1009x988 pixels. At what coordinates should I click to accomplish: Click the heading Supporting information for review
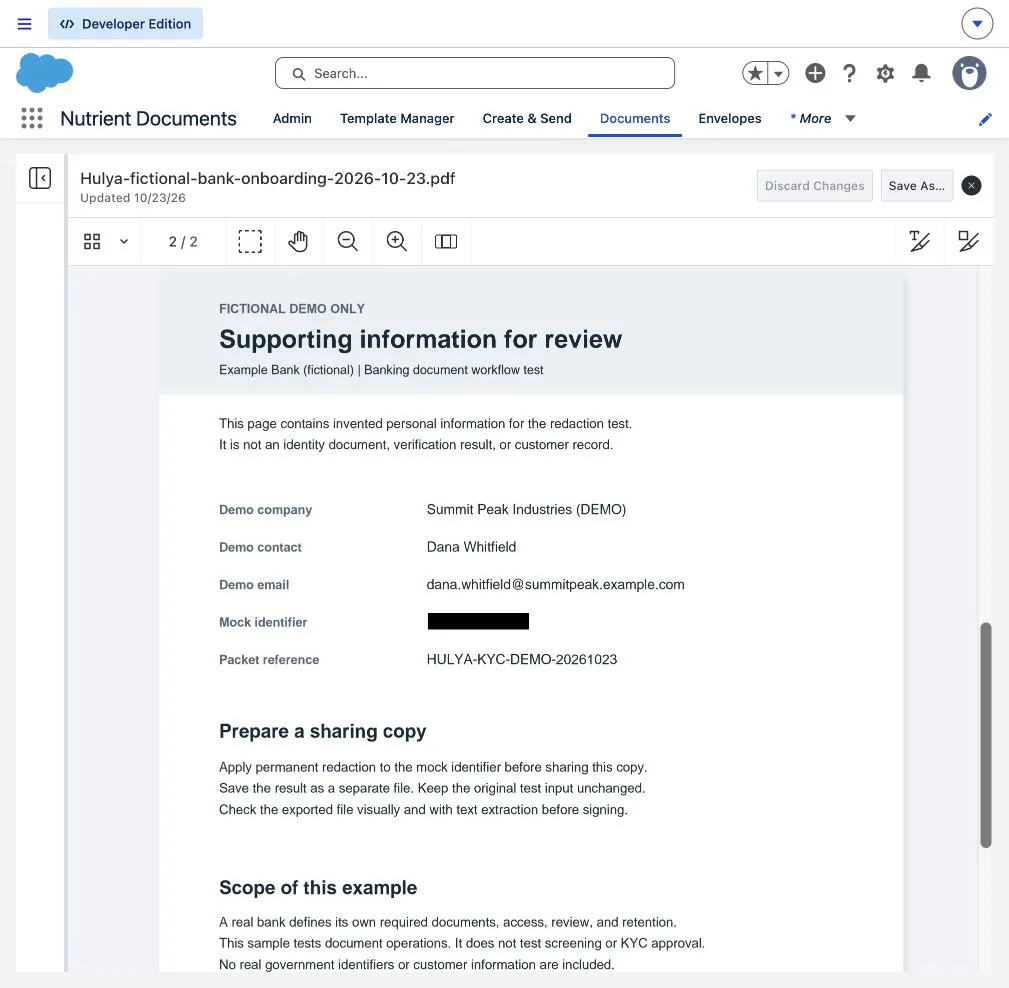(420, 339)
